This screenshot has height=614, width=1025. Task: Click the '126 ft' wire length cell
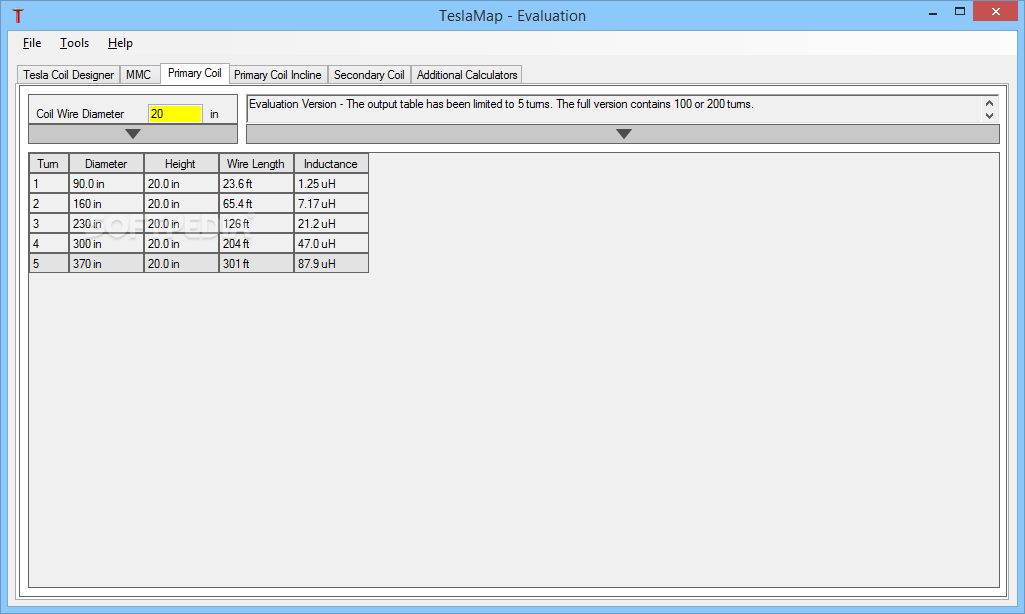click(x=256, y=224)
